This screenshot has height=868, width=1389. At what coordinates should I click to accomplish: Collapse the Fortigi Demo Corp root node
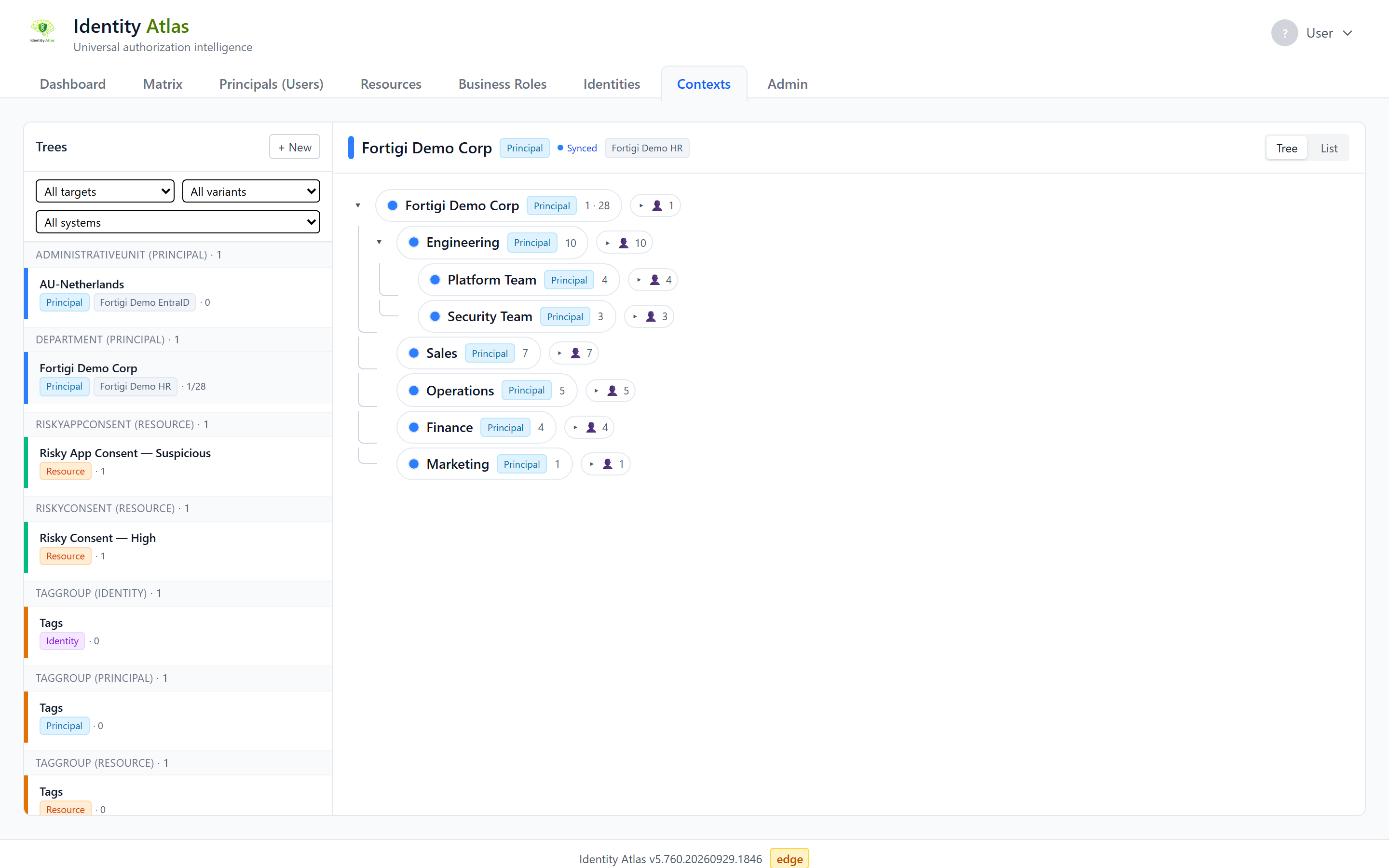pyautogui.click(x=357, y=205)
